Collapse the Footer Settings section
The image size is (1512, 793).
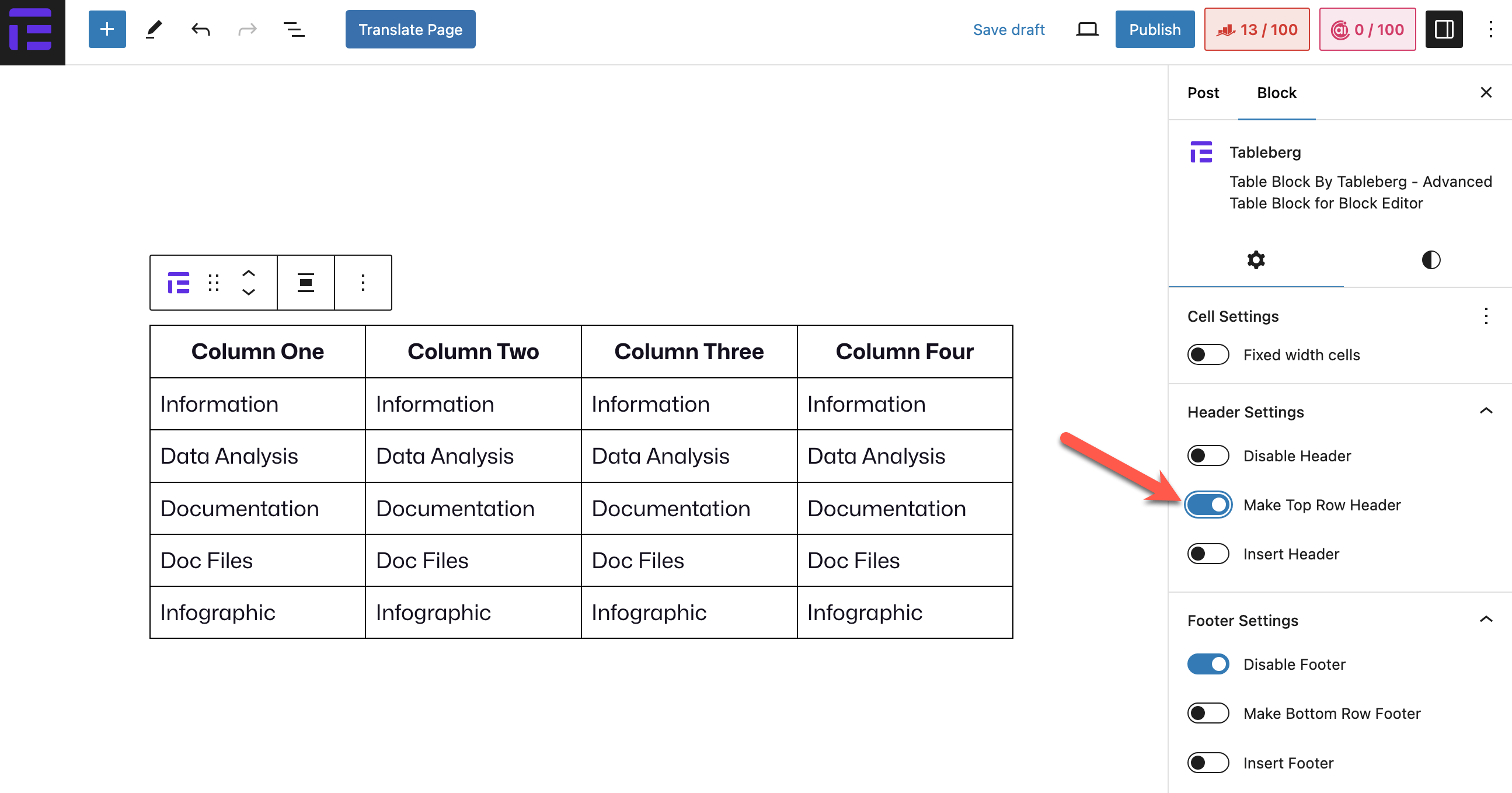(x=1486, y=620)
